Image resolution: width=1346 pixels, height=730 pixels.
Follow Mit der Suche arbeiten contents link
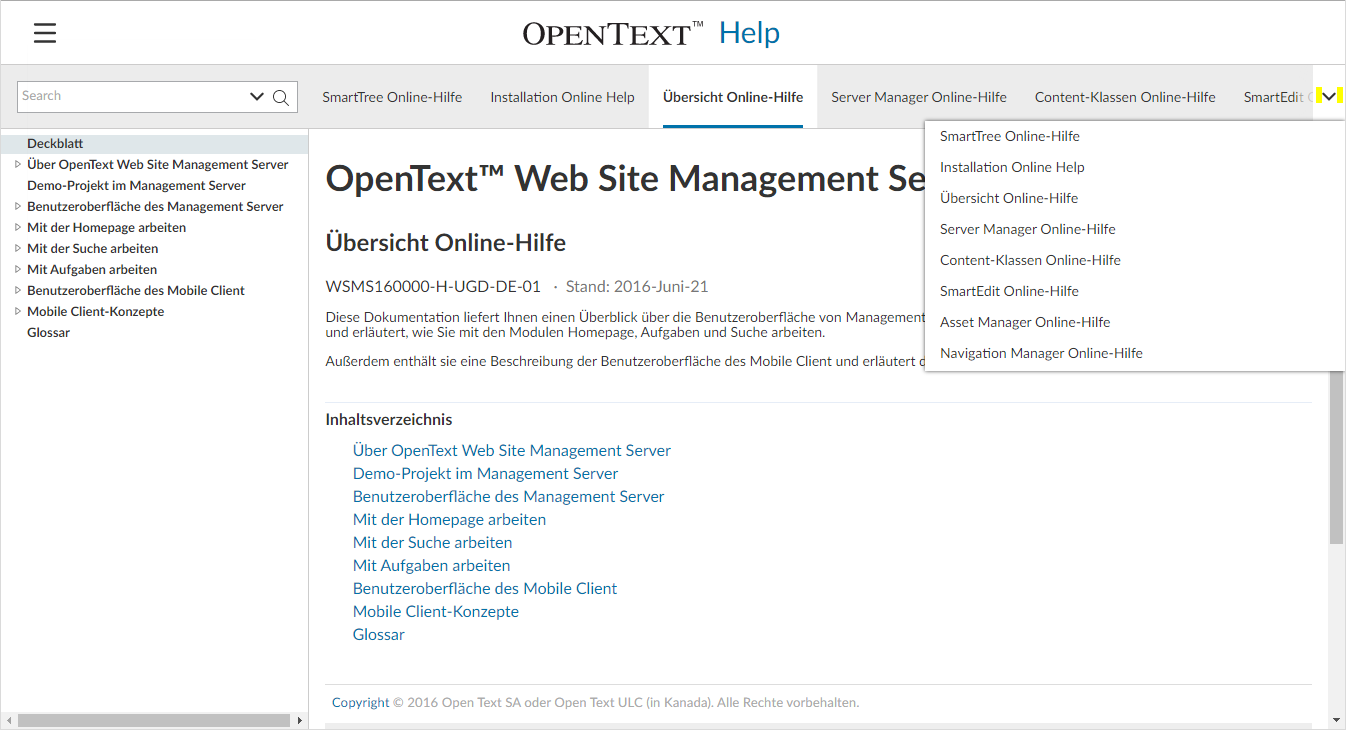point(432,543)
